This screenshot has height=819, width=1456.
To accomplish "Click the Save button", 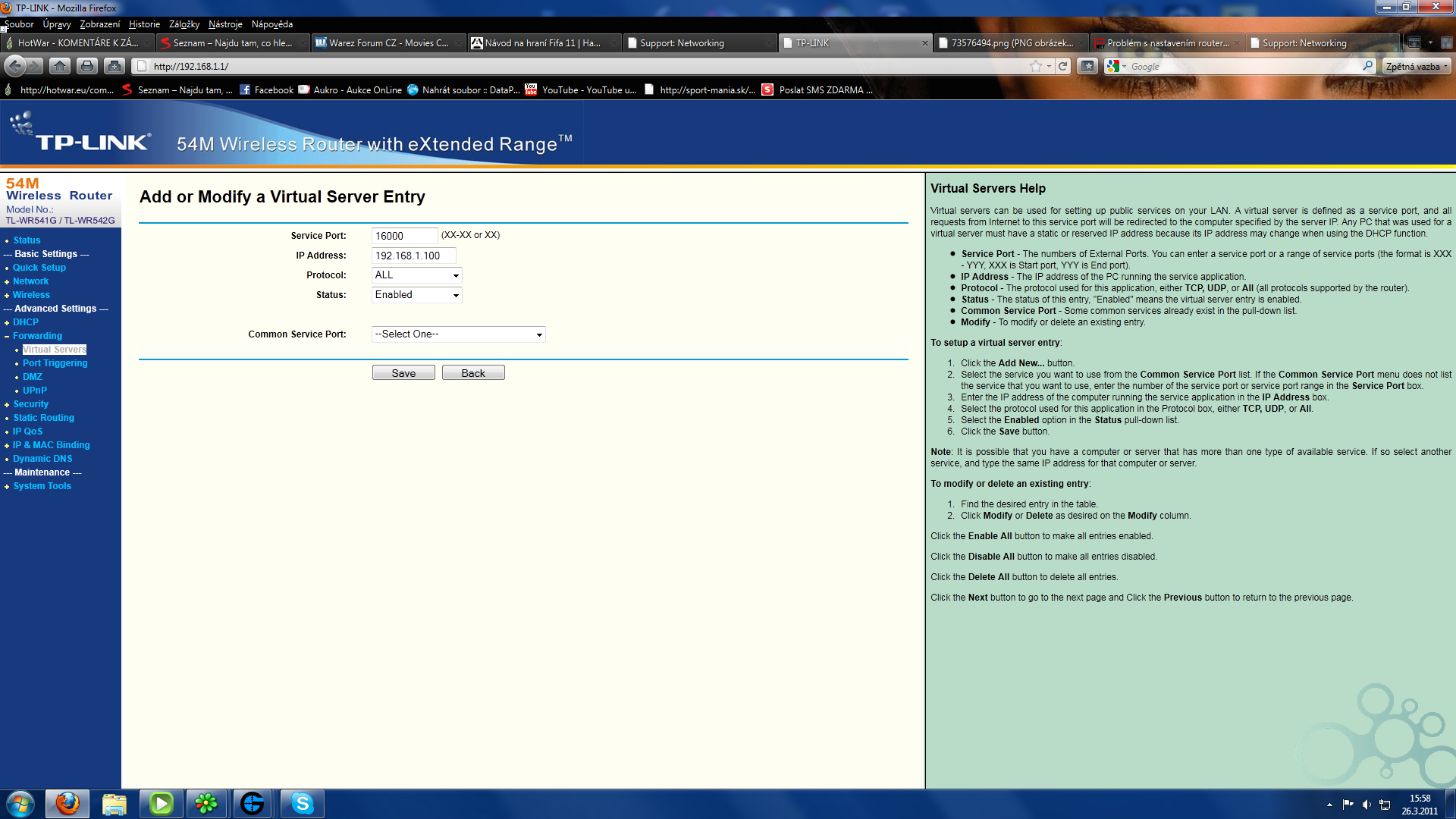I will [x=403, y=373].
